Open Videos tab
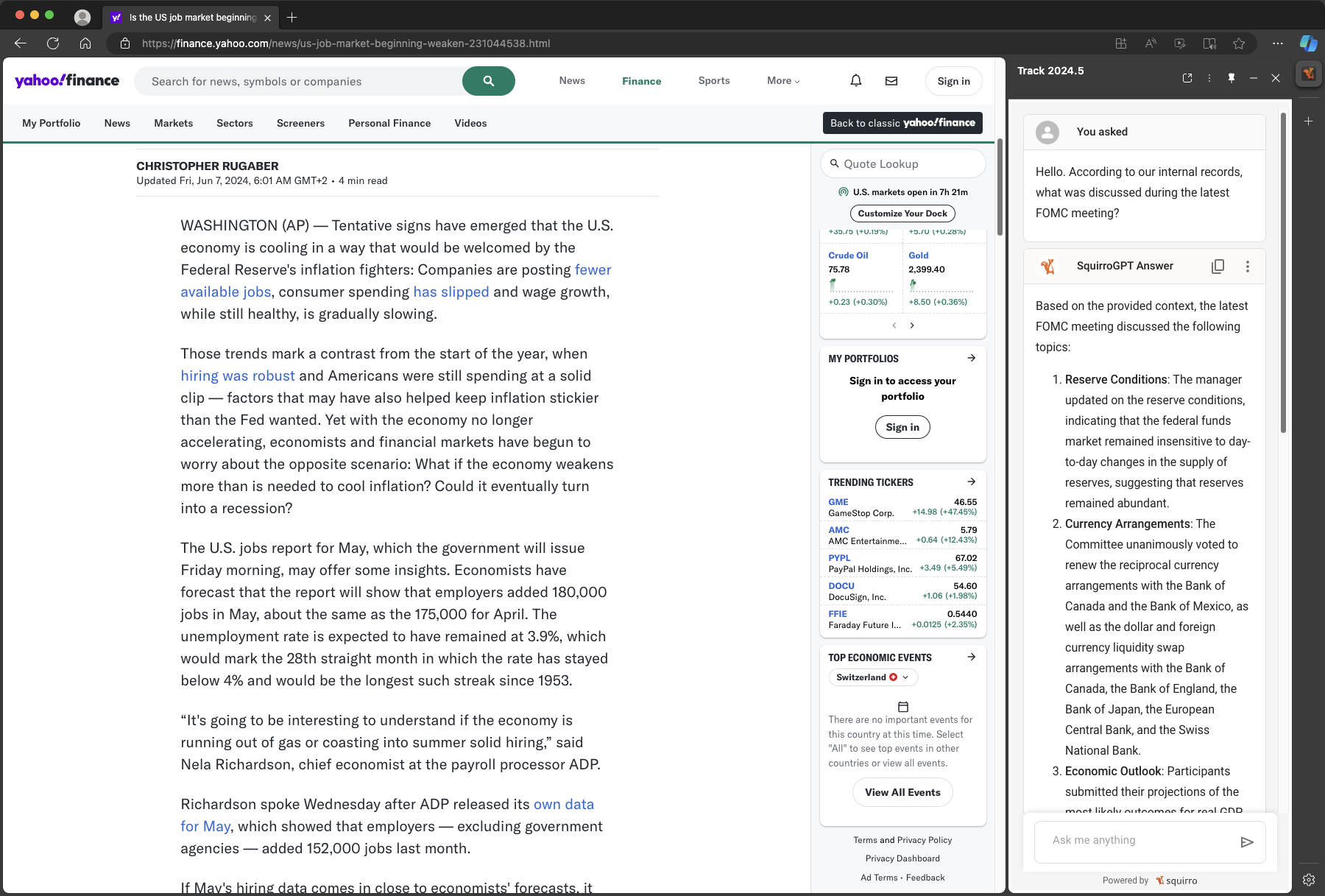 pyautogui.click(x=470, y=123)
